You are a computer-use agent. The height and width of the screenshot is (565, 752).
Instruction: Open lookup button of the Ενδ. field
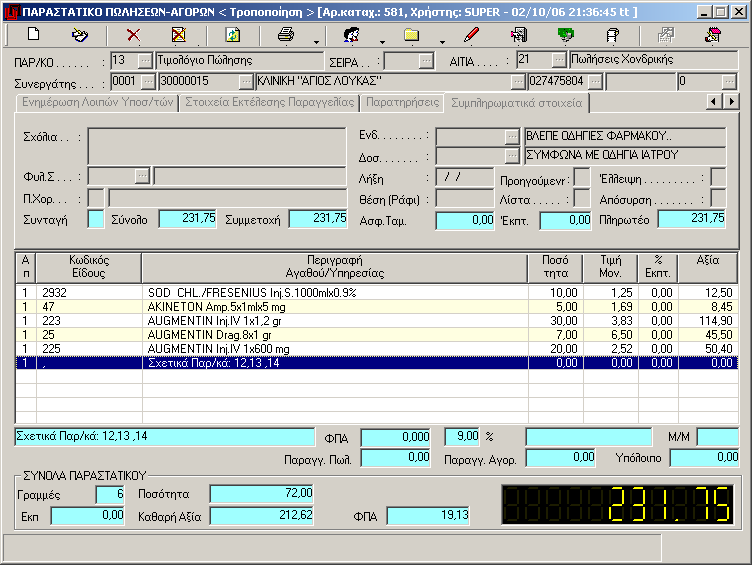(512, 137)
